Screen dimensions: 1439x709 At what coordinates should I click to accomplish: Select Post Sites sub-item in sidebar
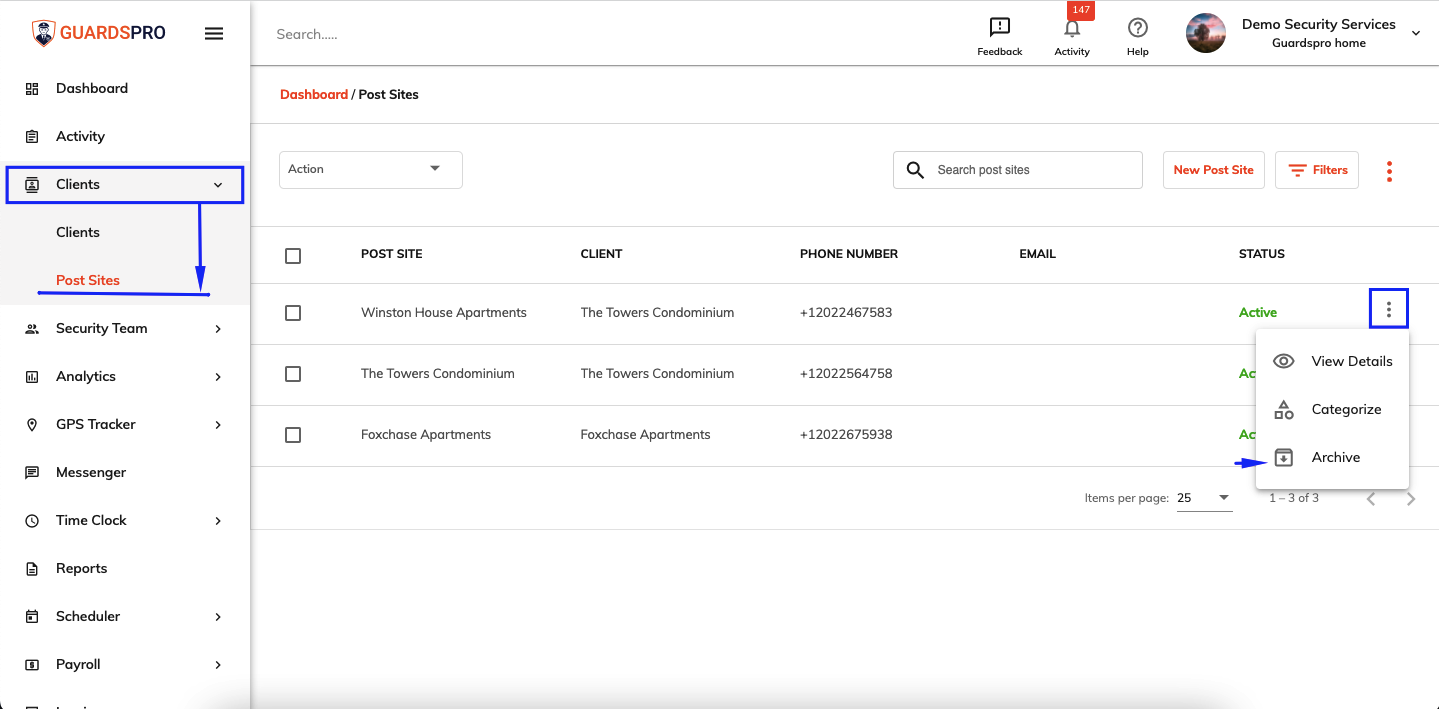[88, 280]
